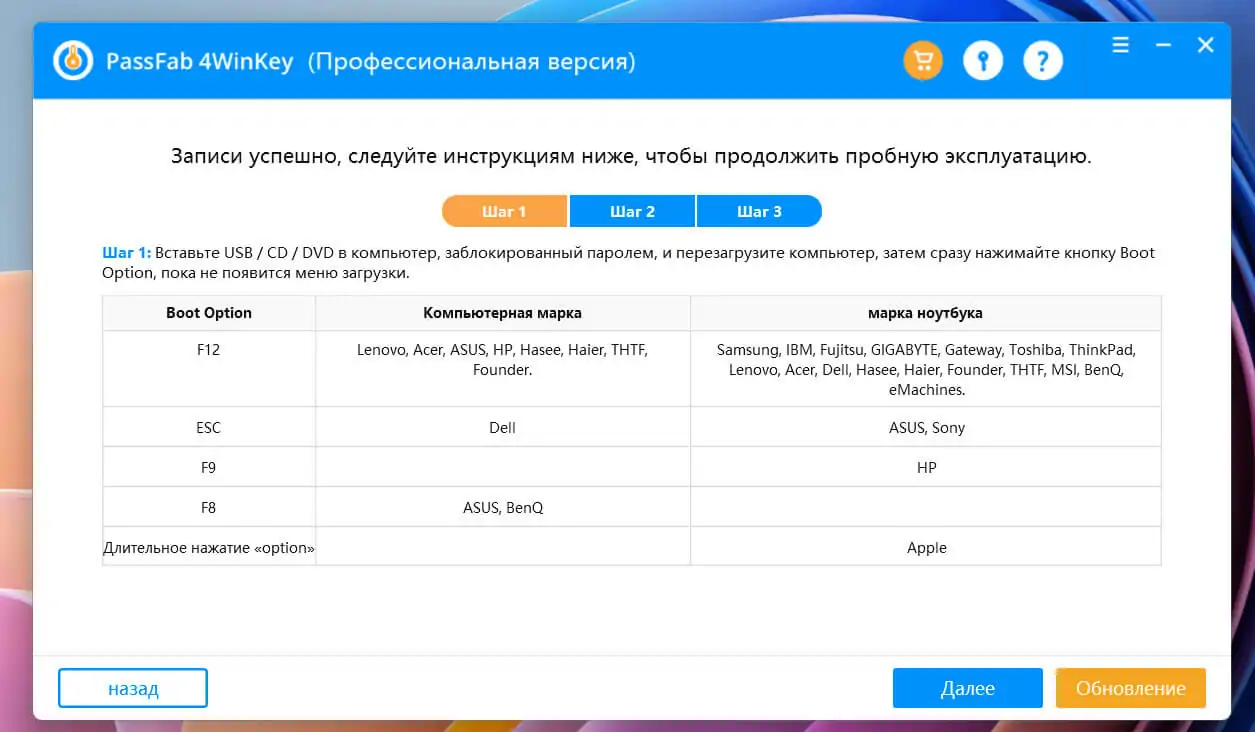Select the ESC boot option cell

(x=209, y=427)
